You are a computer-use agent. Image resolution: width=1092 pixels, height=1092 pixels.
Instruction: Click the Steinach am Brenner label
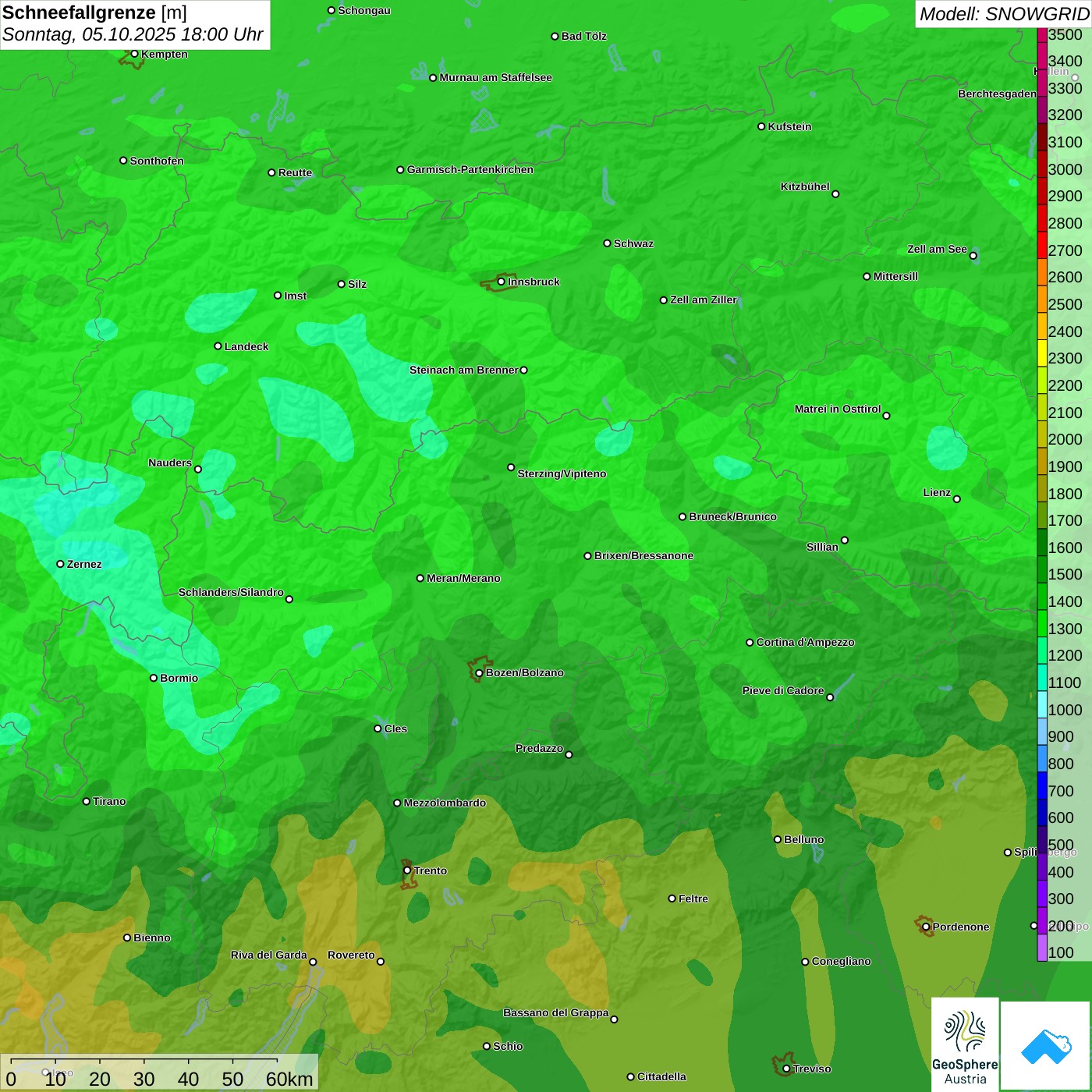pos(463,370)
